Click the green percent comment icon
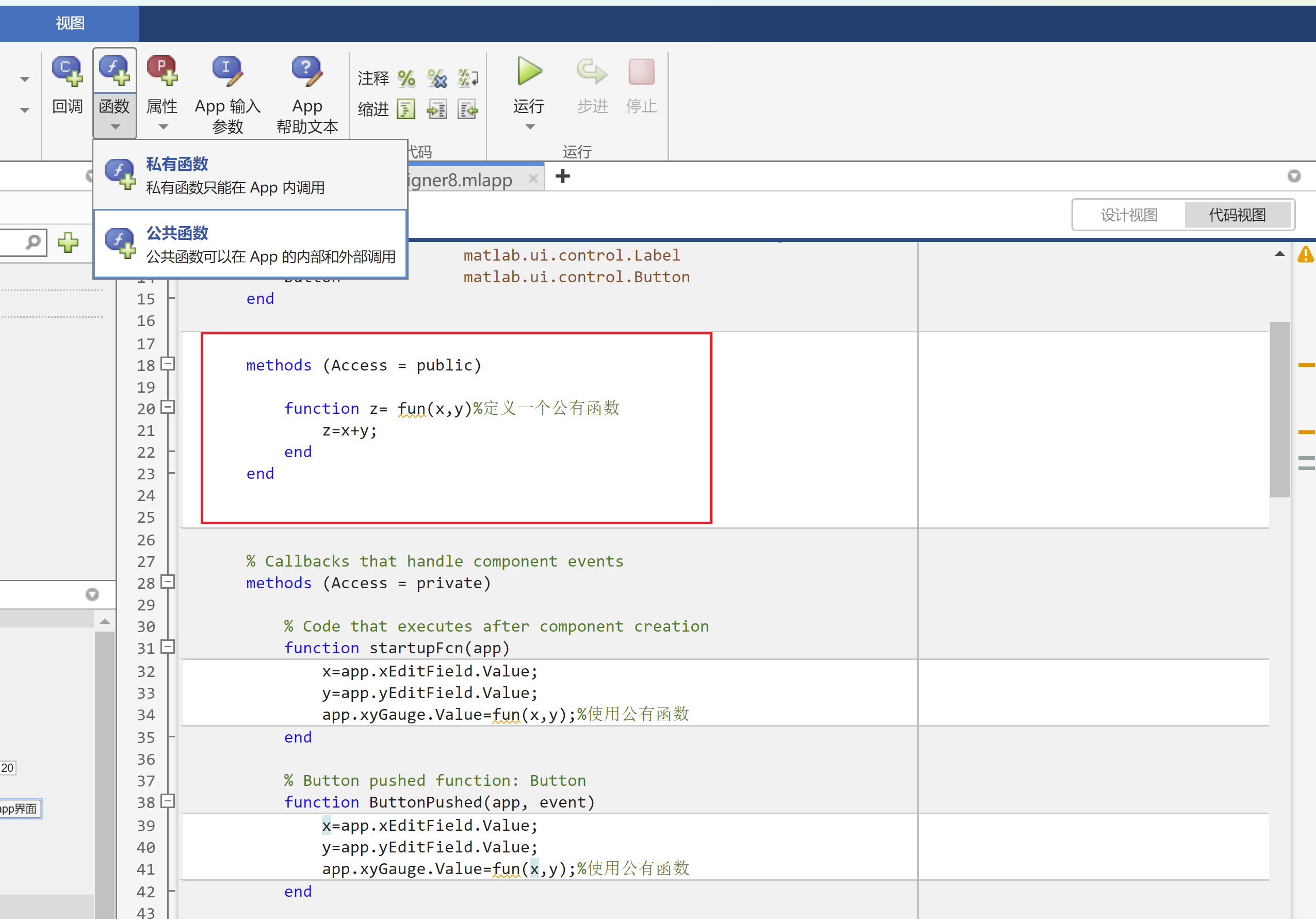Viewport: 1316px width, 919px height. pos(407,78)
